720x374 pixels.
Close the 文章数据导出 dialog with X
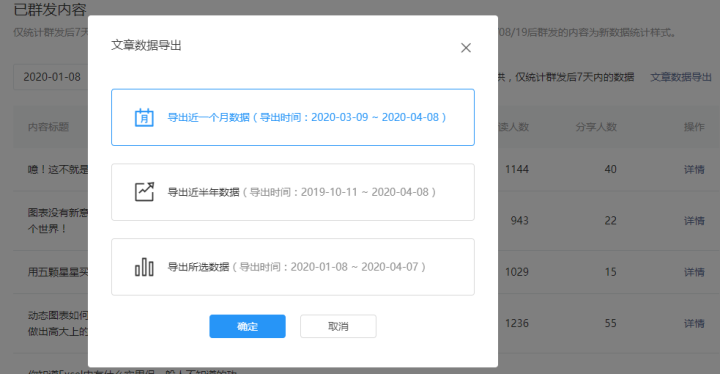466,48
